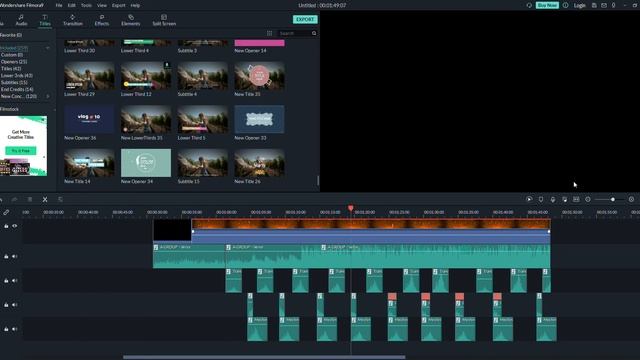Expand the New Conc... category arrow
640x360 pixels.
(48, 96)
